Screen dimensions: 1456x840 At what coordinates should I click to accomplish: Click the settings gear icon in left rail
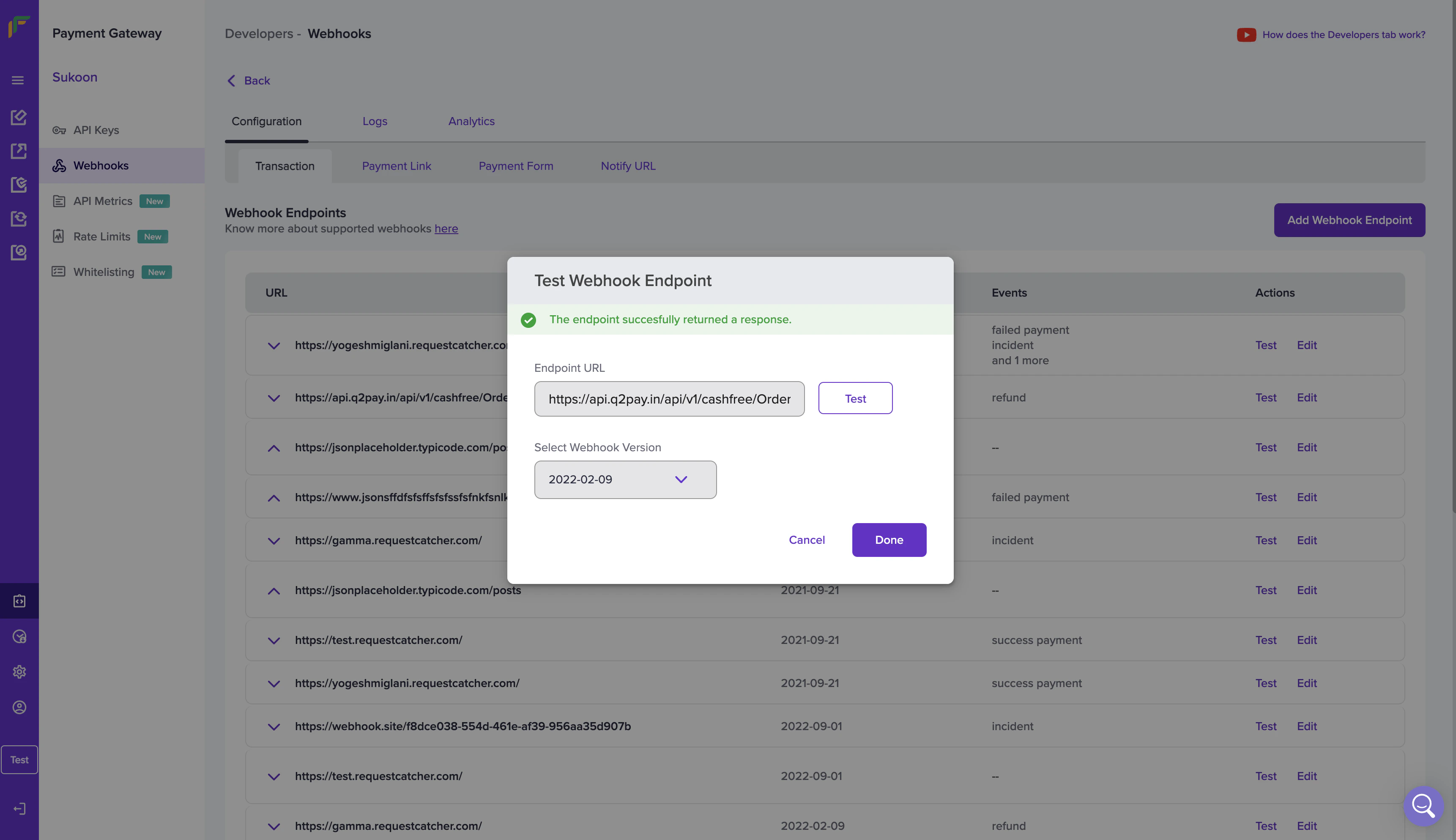coord(19,671)
